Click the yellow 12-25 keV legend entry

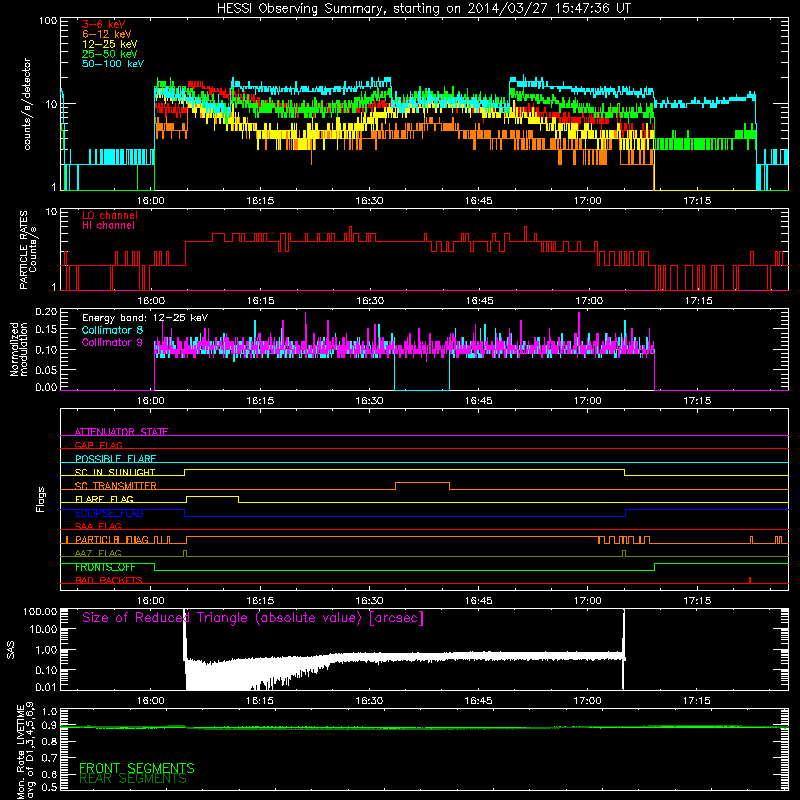click(110, 44)
